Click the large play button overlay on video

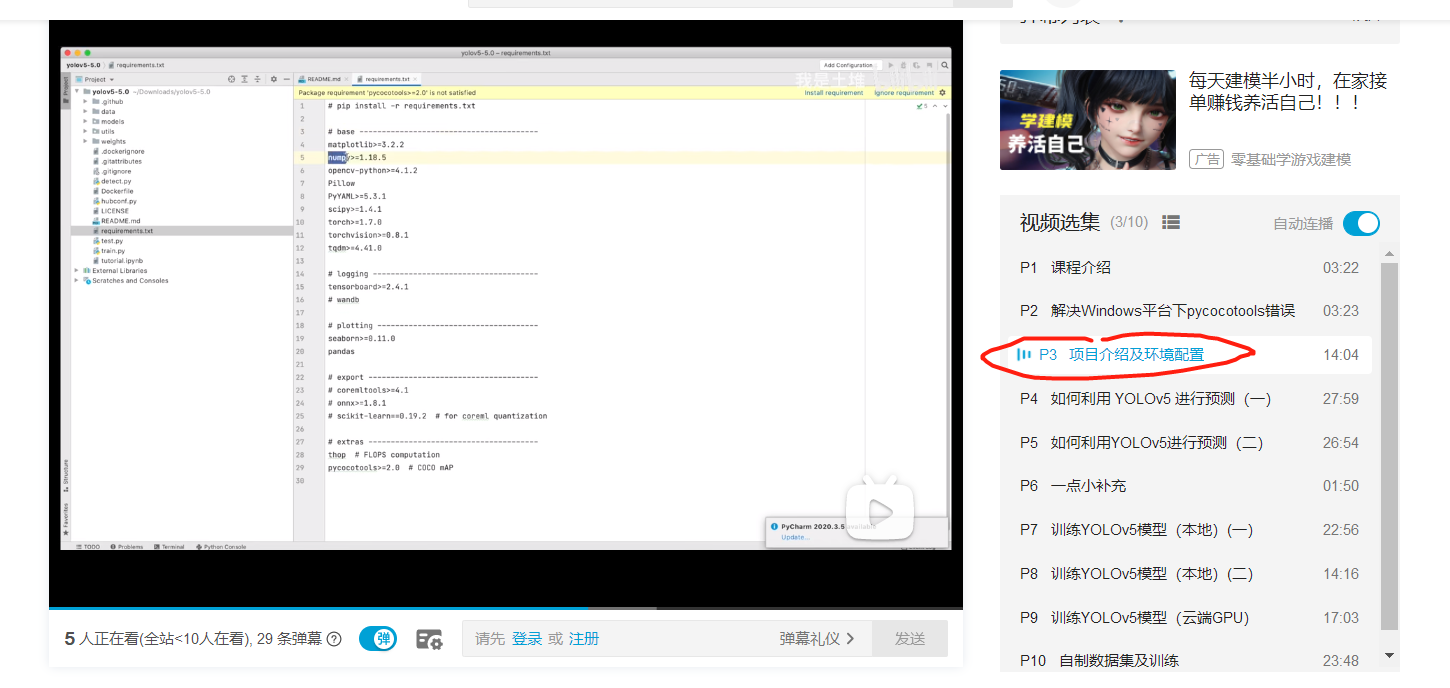click(x=879, y=508)
